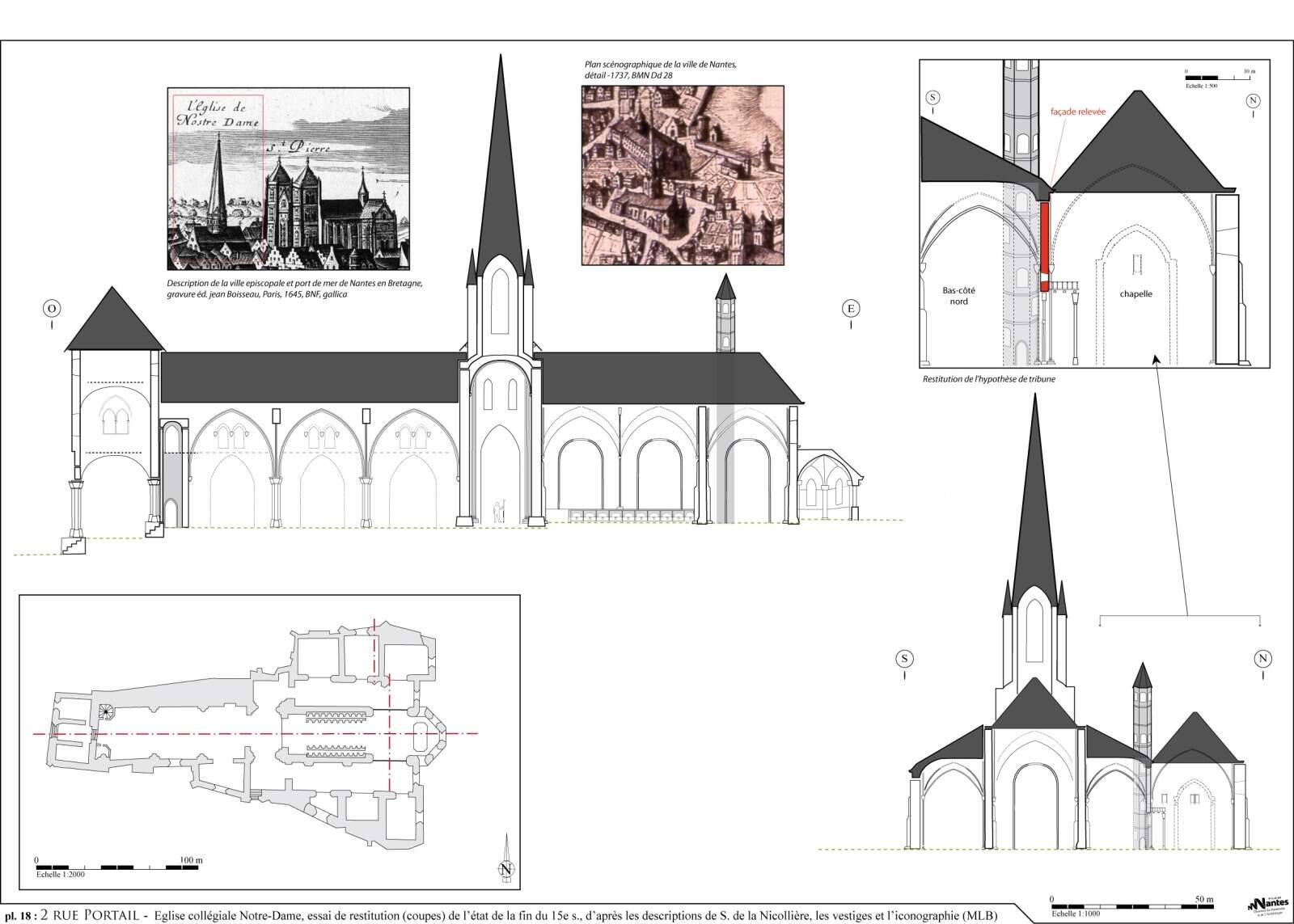Select the '50 m' scale bar label
The height and width of the screenshot is (924, 1294).
point(1204,899)
